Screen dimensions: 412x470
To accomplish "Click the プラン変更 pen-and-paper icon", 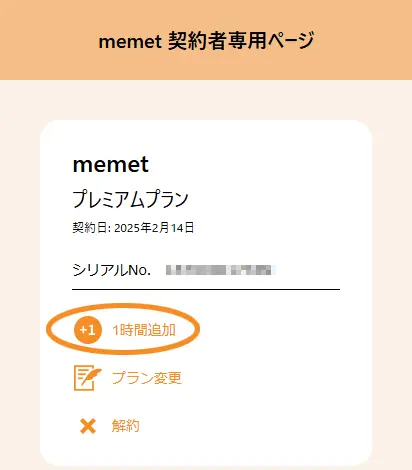I will click(x=87, y=378).
